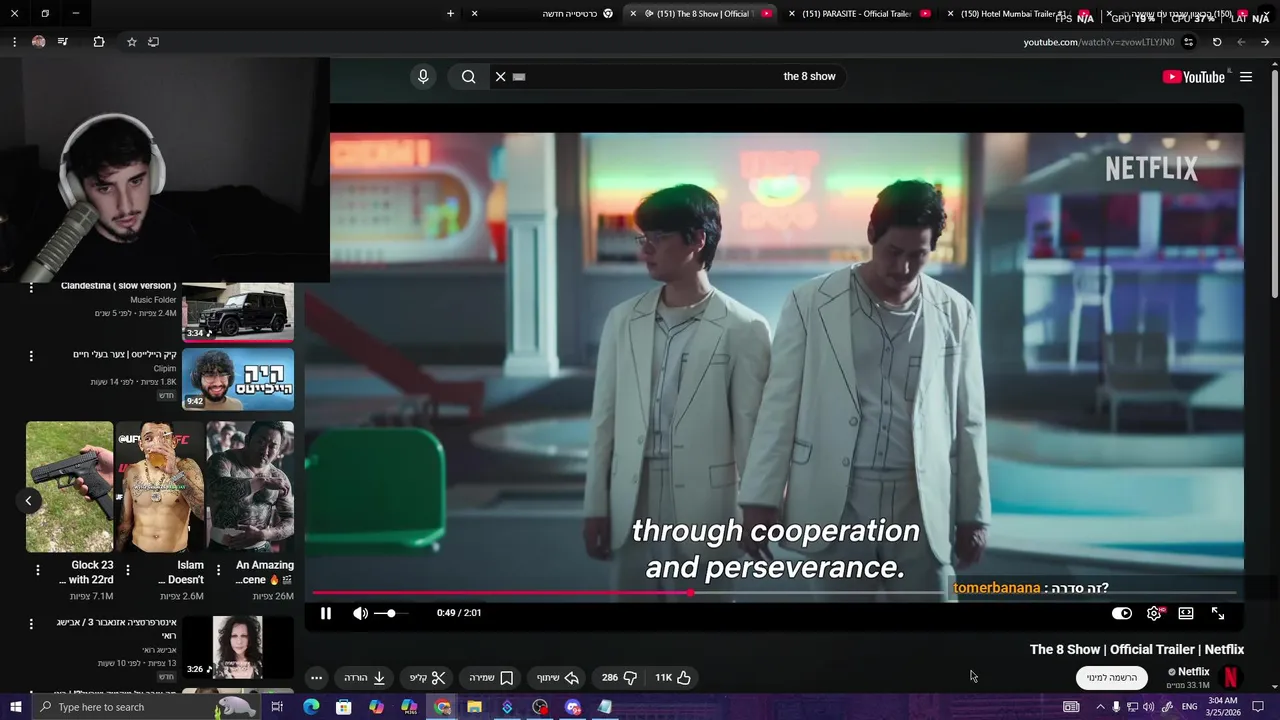Open File Explorer from taskbar
Viewport: 1280px width, 720px height.
[x=474, y=707]
